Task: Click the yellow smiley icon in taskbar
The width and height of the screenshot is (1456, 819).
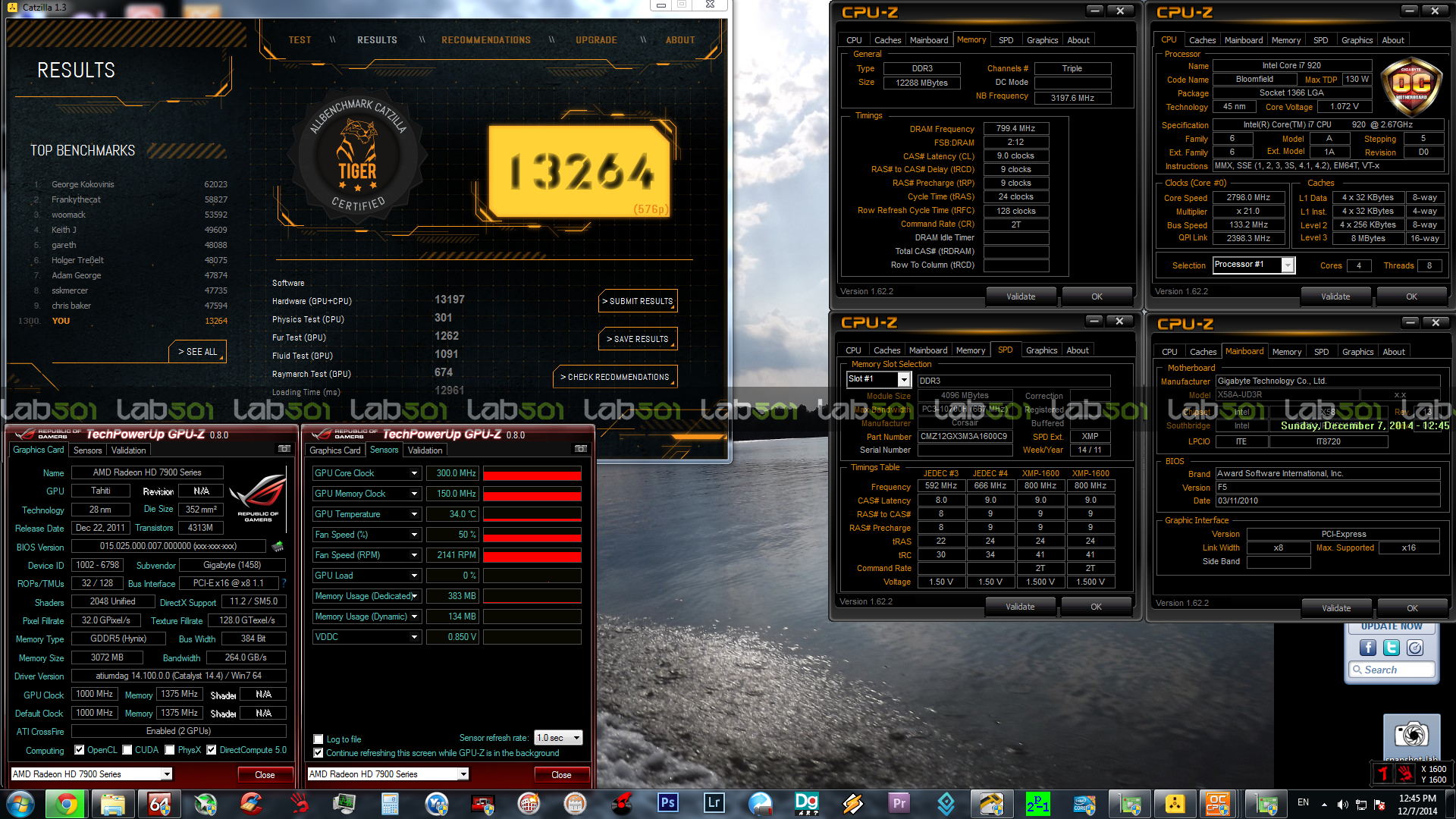Action: 1175,803
